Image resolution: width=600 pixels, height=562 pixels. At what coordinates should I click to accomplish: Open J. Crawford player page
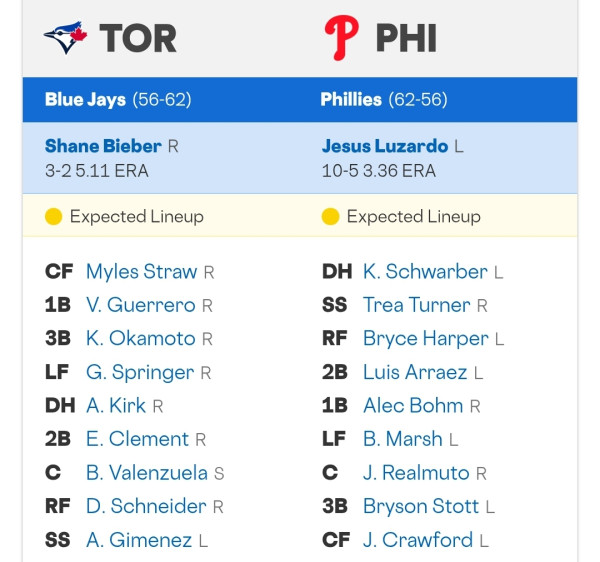tap(418, 540)
